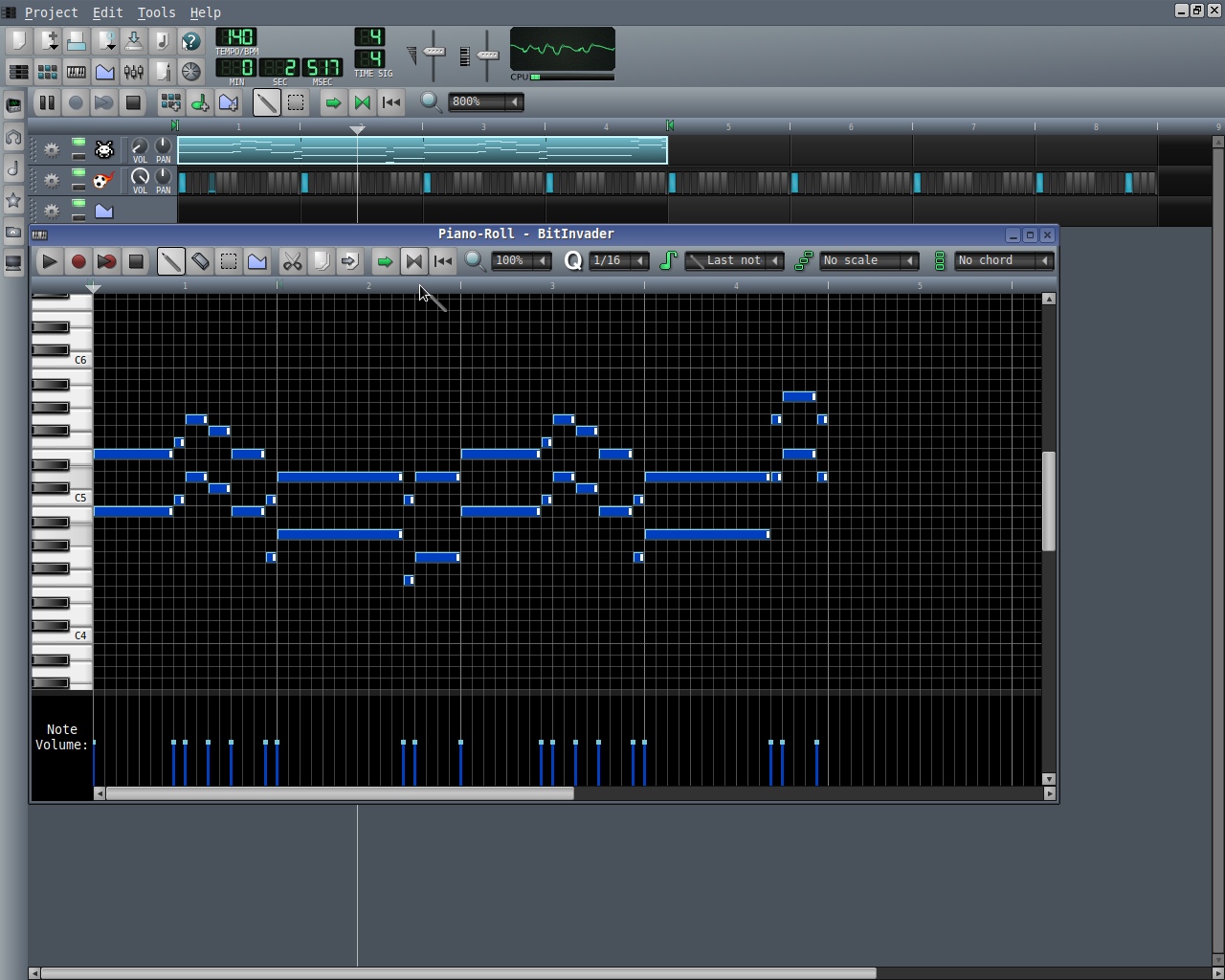Click the cut notes scissors icon
The width and height of the screenshot is (1225, 980).
[x=292, y=261]
